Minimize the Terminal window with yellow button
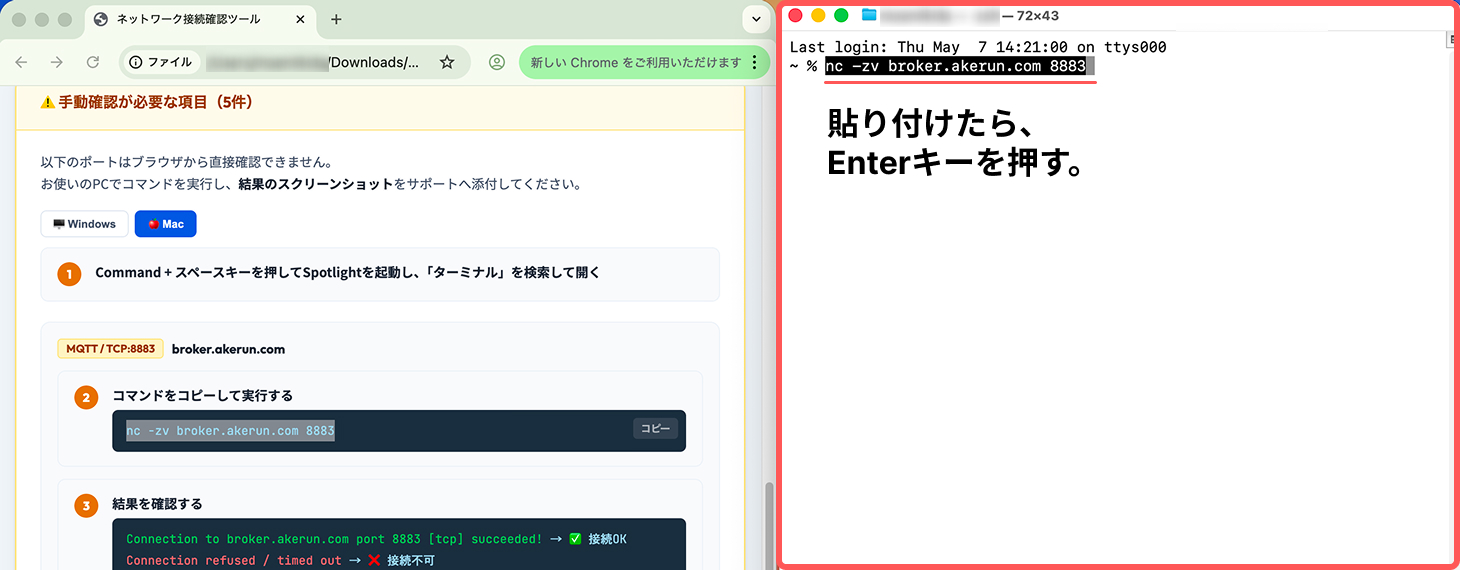 coord(818,15)
